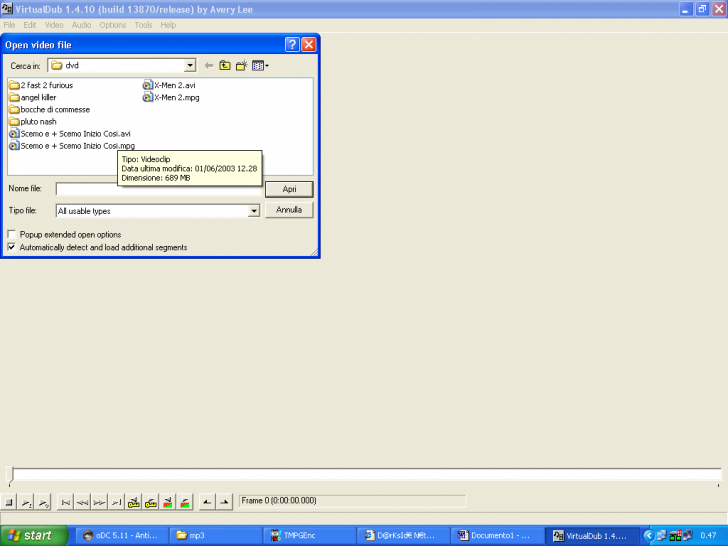Expand hidden system tray icons arrow

coord(648,536)
